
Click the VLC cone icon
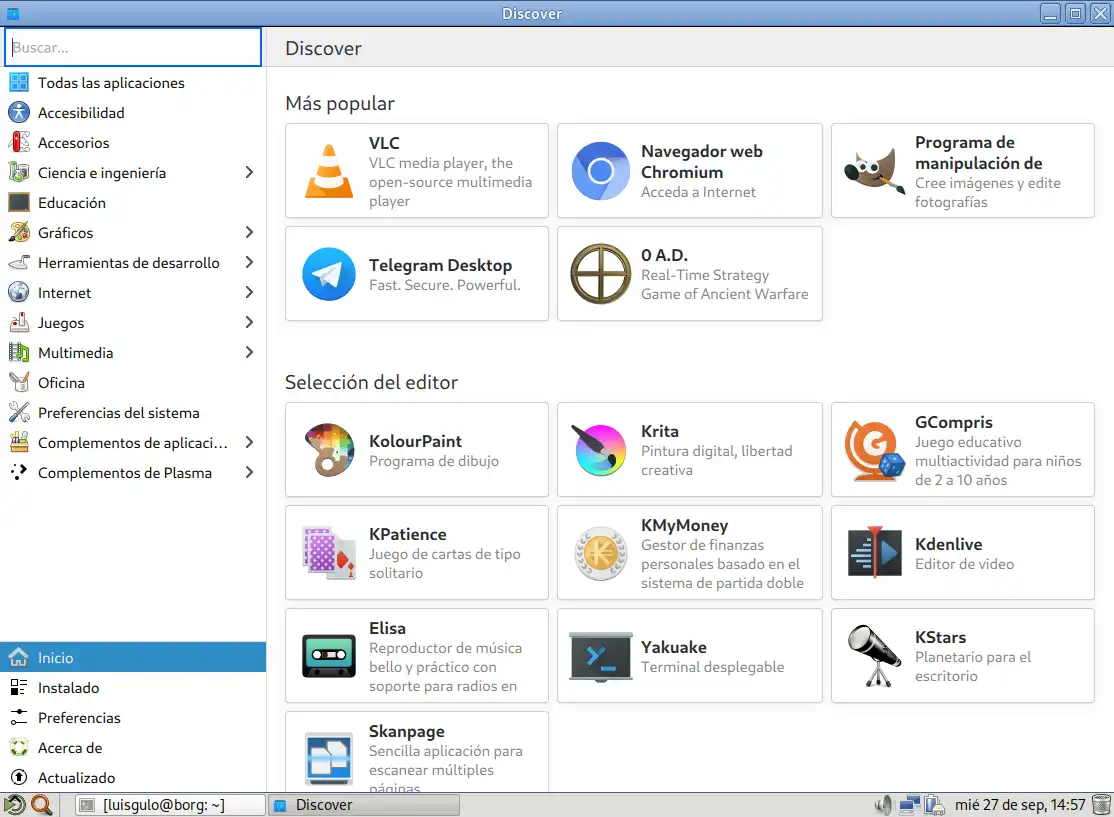click(329, 171)
